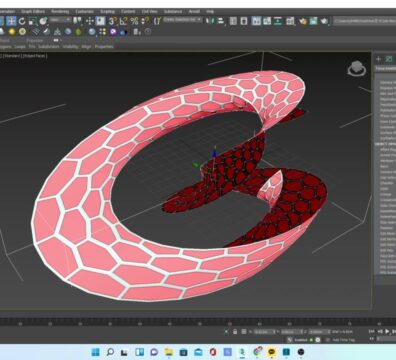
Task: Toggle the Selection Lock padlock
Action: pyautogui.click(x=235, y=332)
